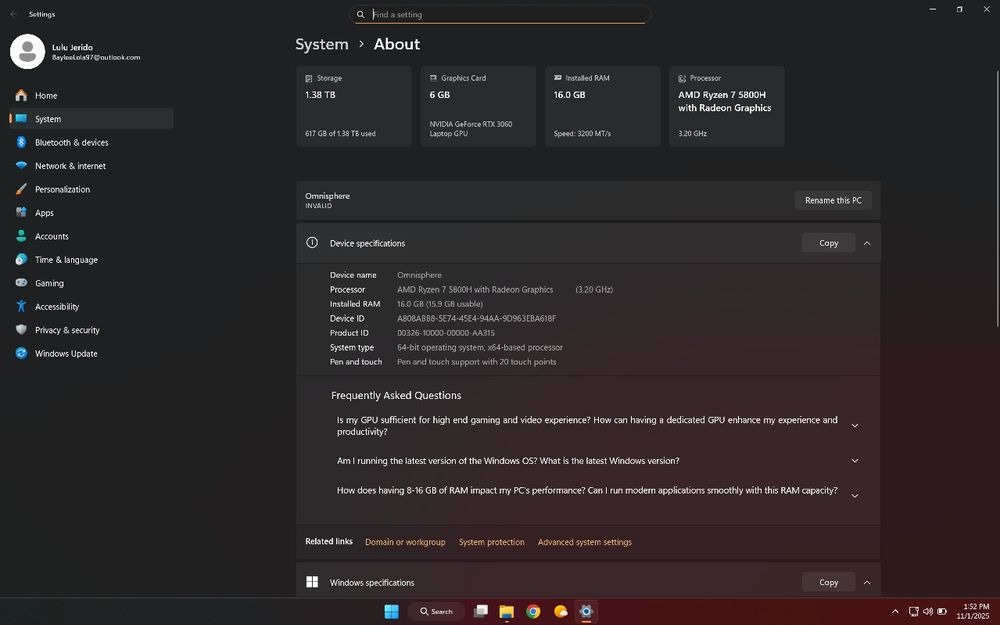Open Network & internet settings
Viewport: 1000px width, 625px height.
click(x=91, y=166)
